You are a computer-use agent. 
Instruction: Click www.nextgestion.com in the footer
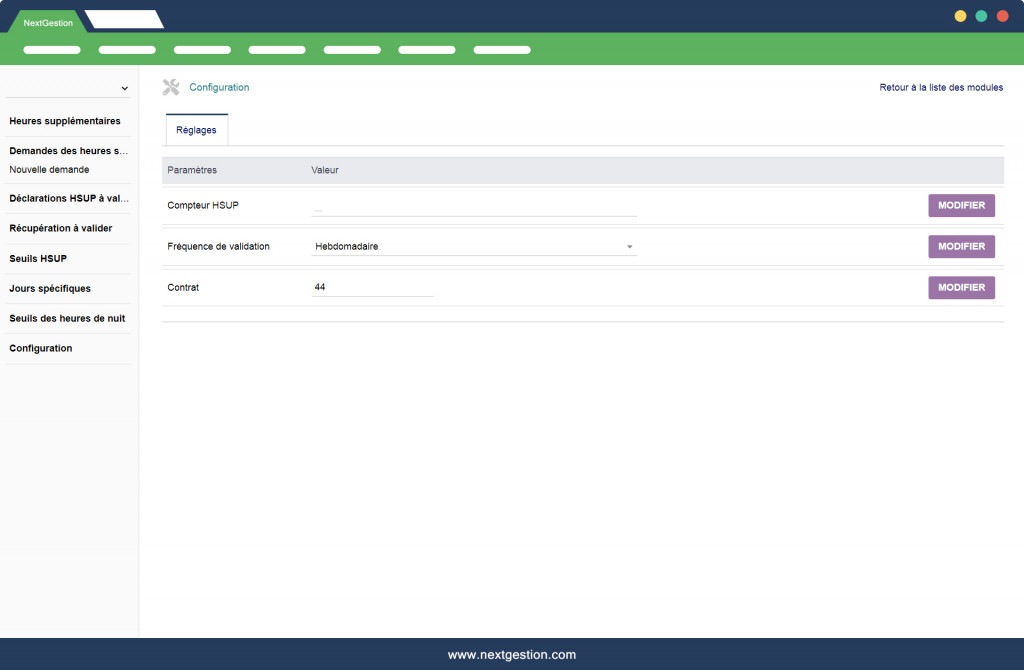[x=512, y=654]
